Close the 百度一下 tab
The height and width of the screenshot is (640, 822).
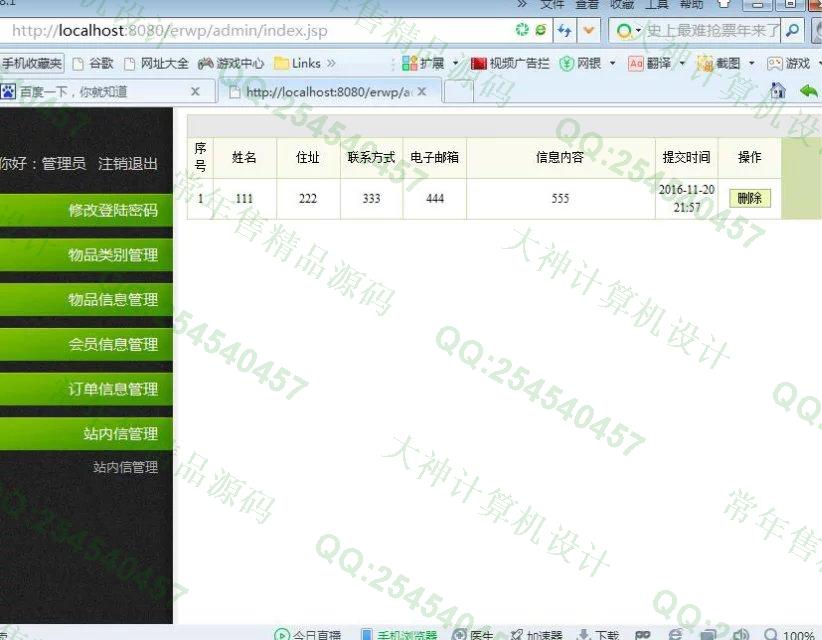tap(196, 92)
